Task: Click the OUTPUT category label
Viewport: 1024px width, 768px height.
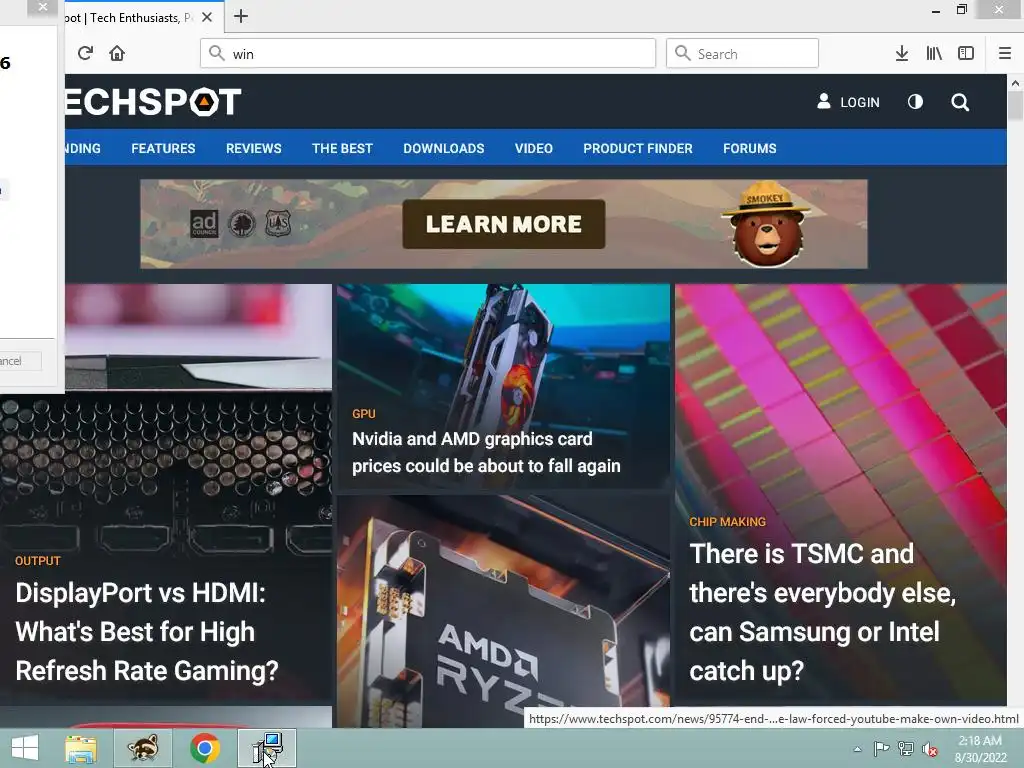Action: pyautogui.click(x=38, y=561)
